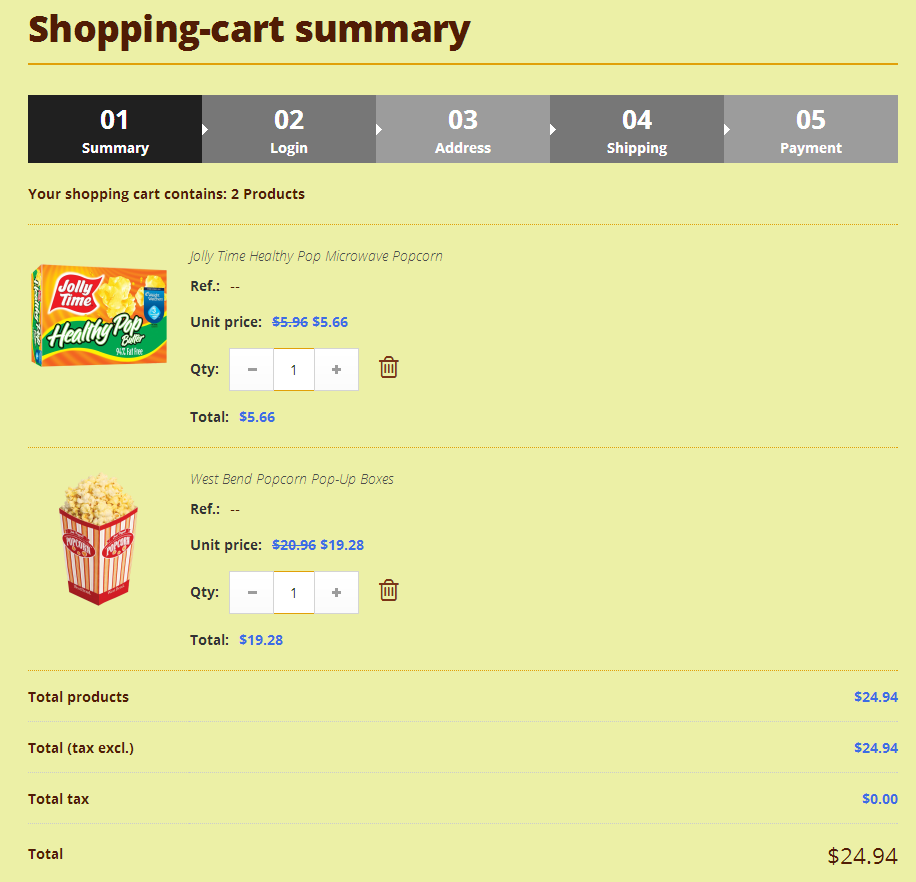Click the 'Total tax' label
This screenshot has height=882, width=916.
[x=58, y=798]
